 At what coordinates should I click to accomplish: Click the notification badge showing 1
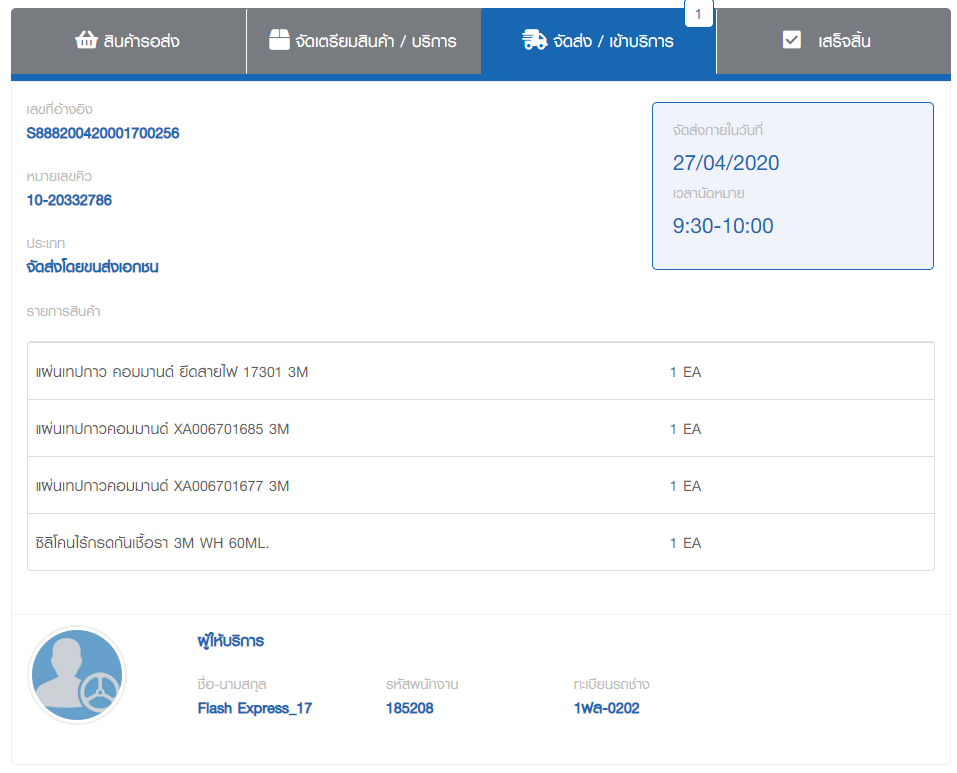tap(699, 14)
